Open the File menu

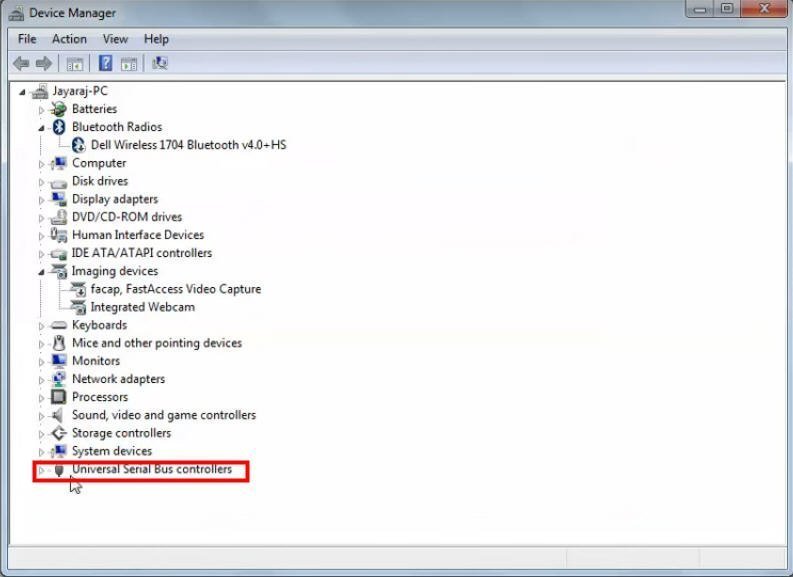pyautogui.click(x=27, y=39)
